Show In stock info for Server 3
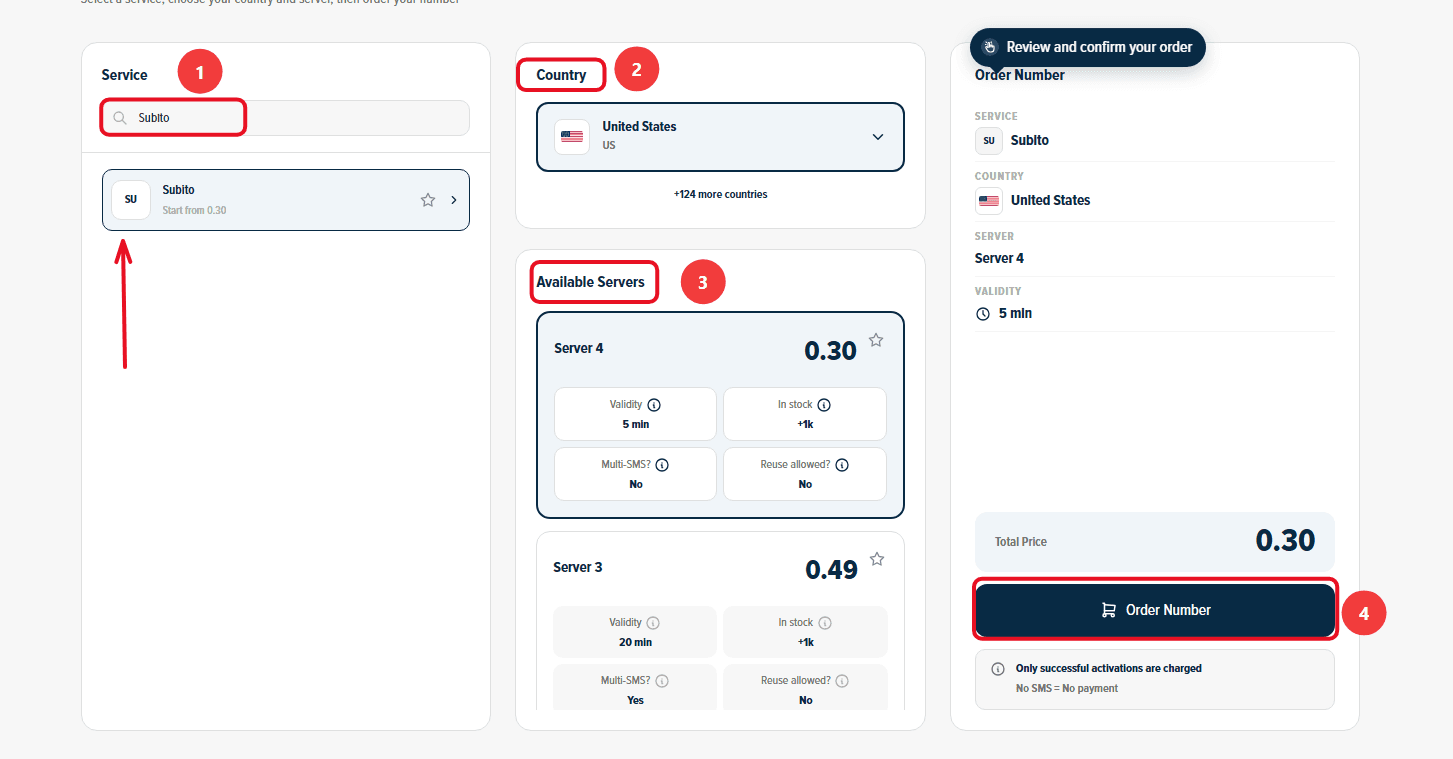 click(824, 622)
